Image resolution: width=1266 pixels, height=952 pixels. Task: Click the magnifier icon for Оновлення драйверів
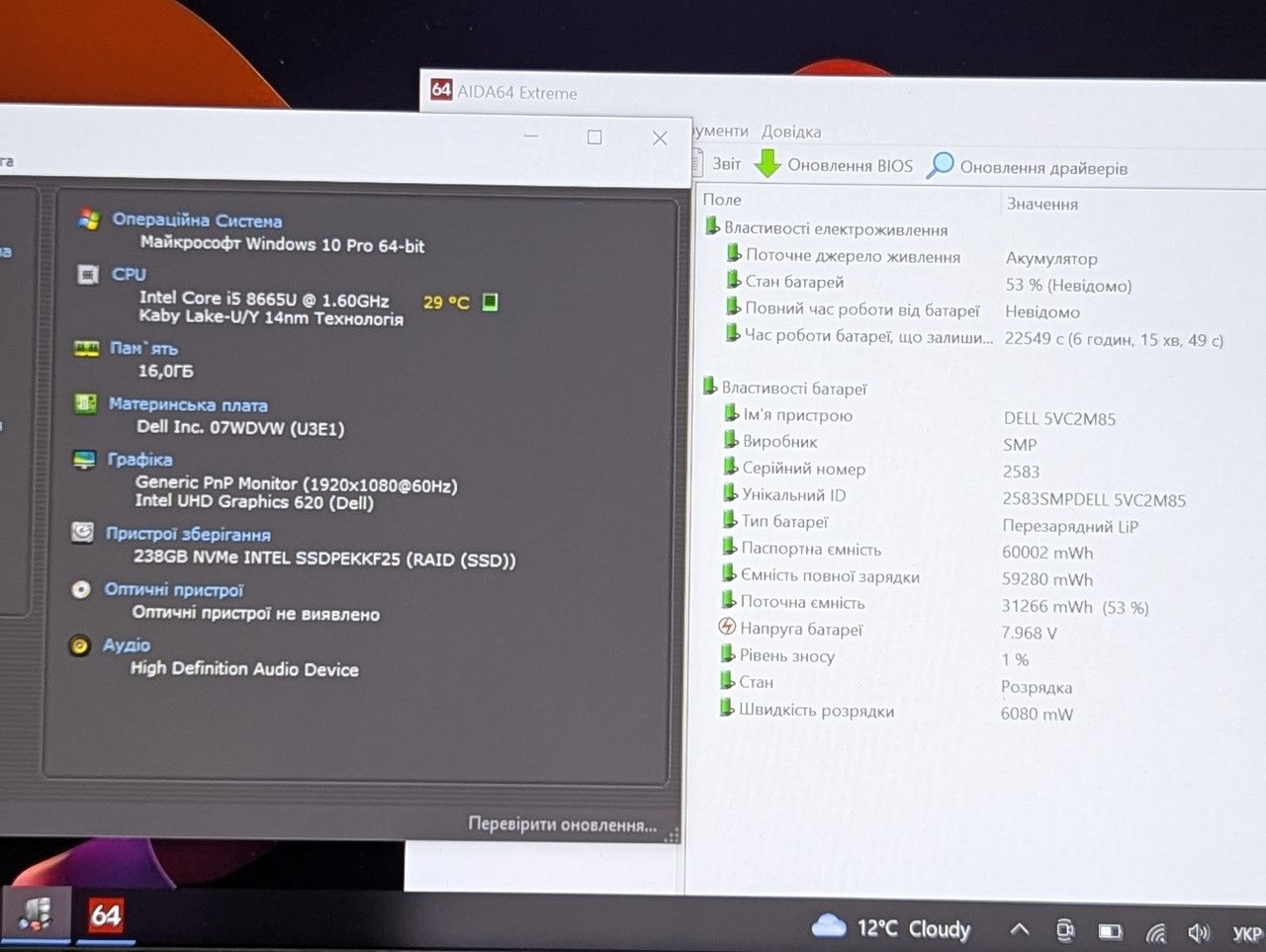coord(940,165)
